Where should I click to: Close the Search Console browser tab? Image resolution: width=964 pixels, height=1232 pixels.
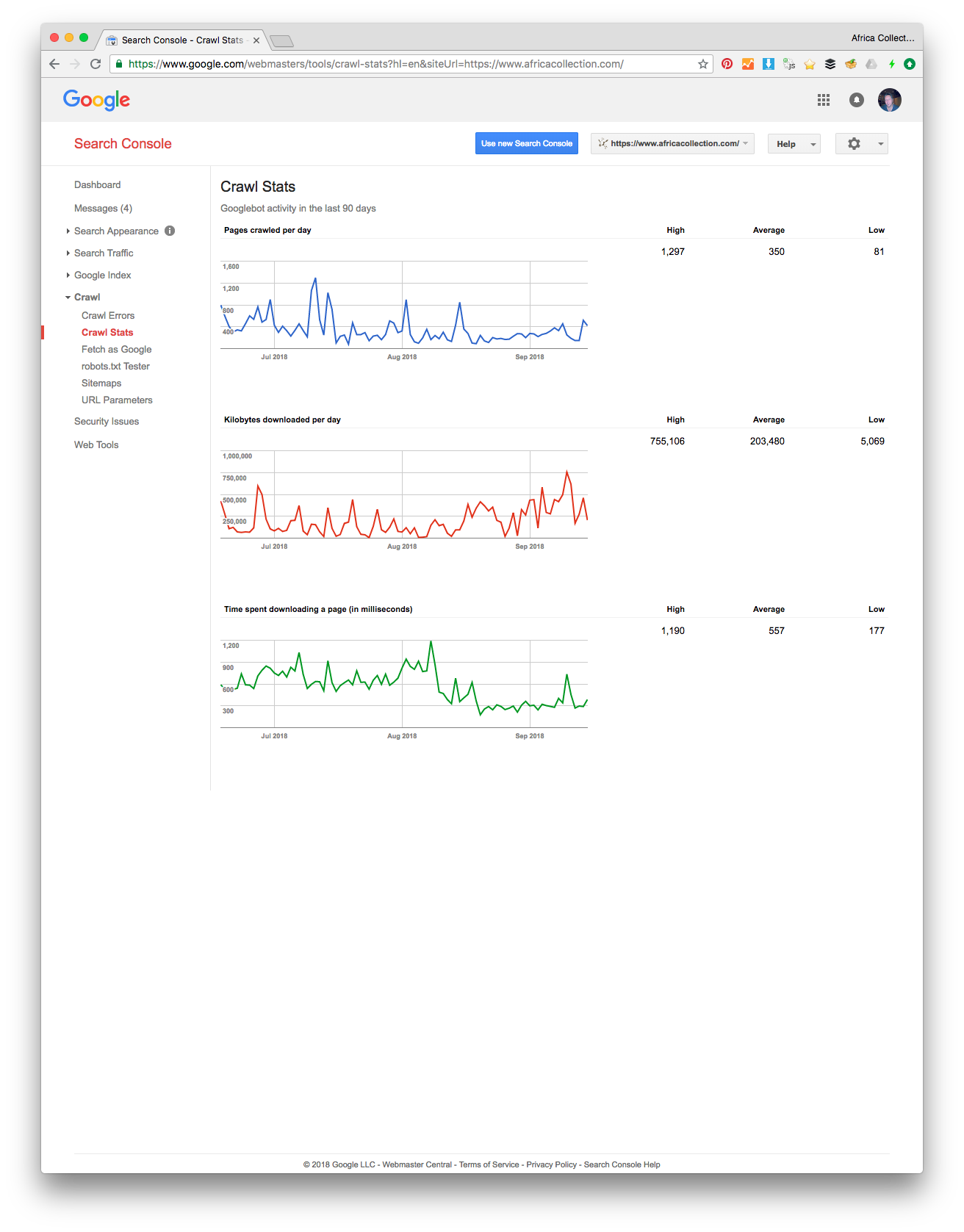256,40
